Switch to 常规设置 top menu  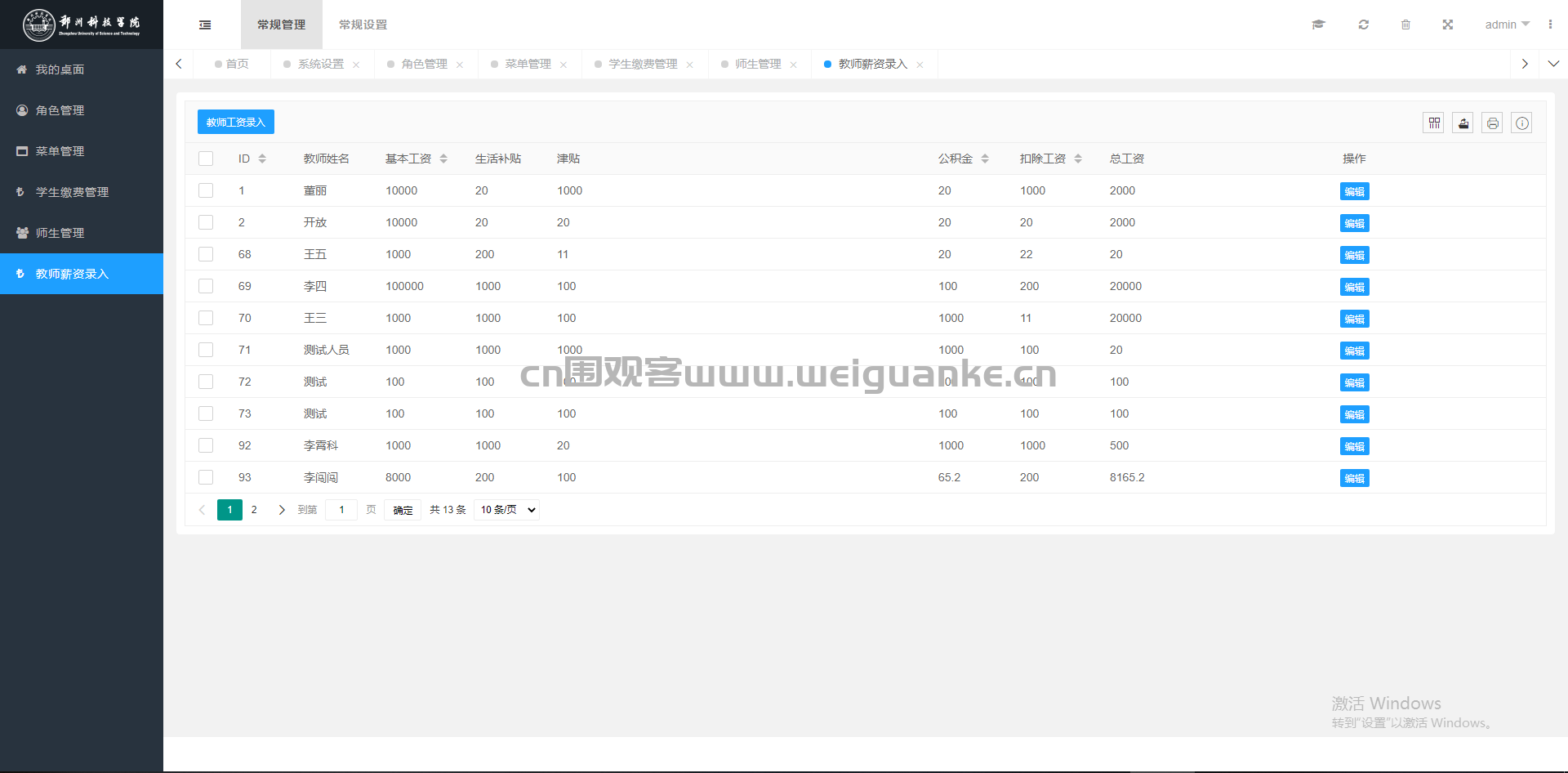coord(363,25)
